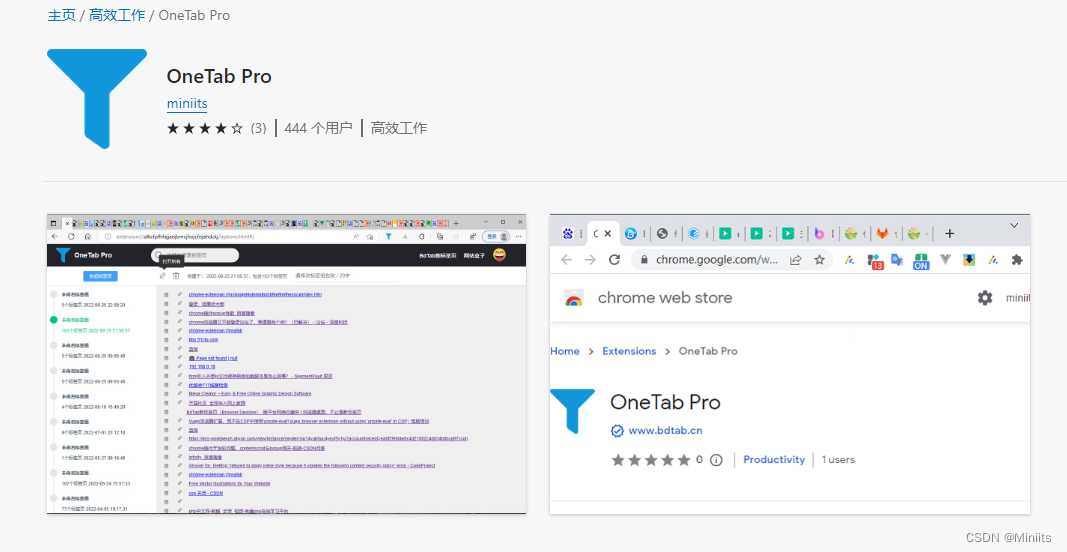
Task: Open a new tab with the plus button
Action: click(x=949, y=233)
